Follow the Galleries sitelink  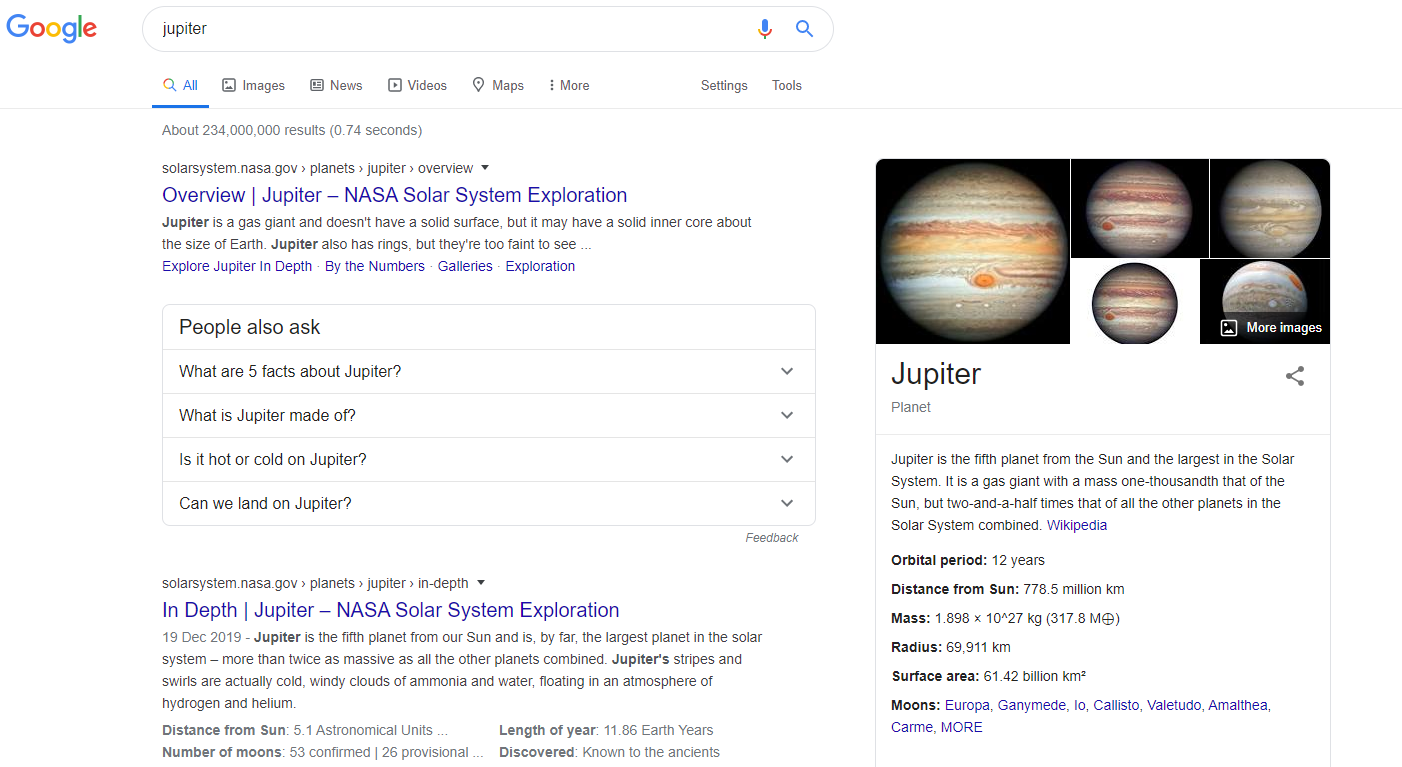465,266
